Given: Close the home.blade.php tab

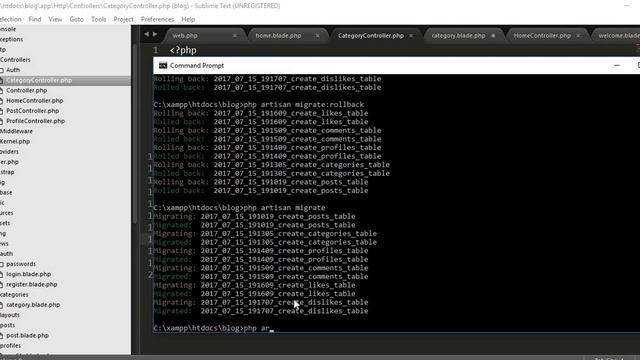Looking at the screenshot, I should click(317, 36).
